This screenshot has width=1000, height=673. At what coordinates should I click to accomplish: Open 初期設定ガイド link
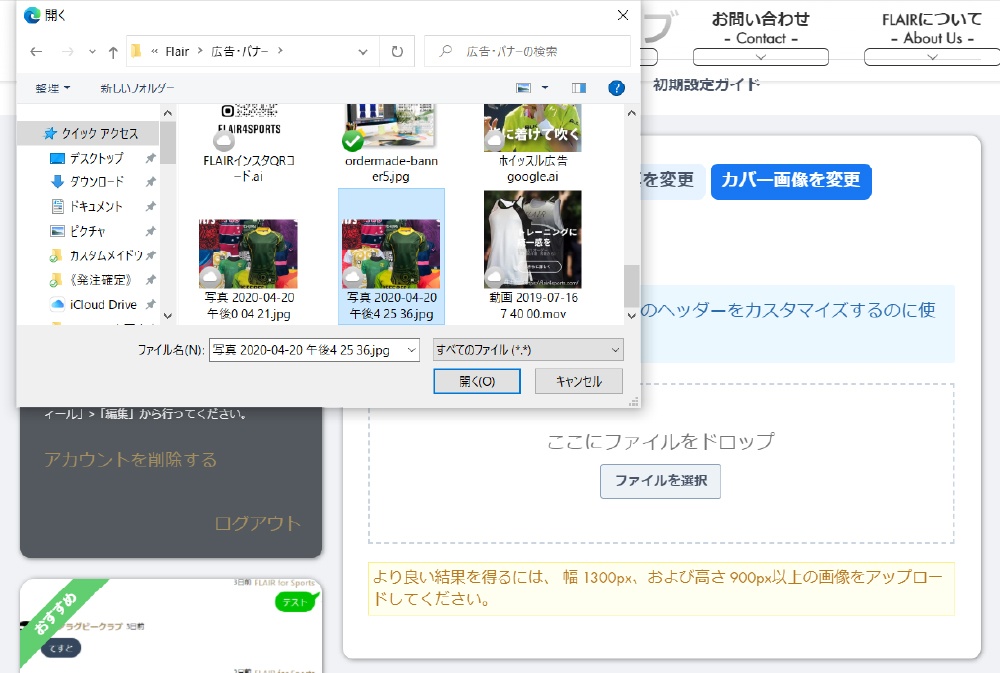click(706, 85)
